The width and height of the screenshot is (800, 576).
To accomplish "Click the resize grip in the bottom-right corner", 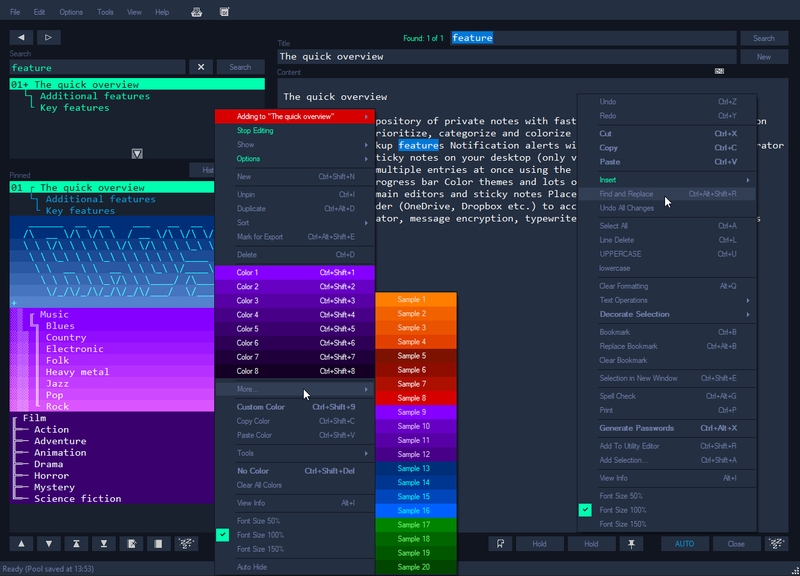I will (795, 571).
